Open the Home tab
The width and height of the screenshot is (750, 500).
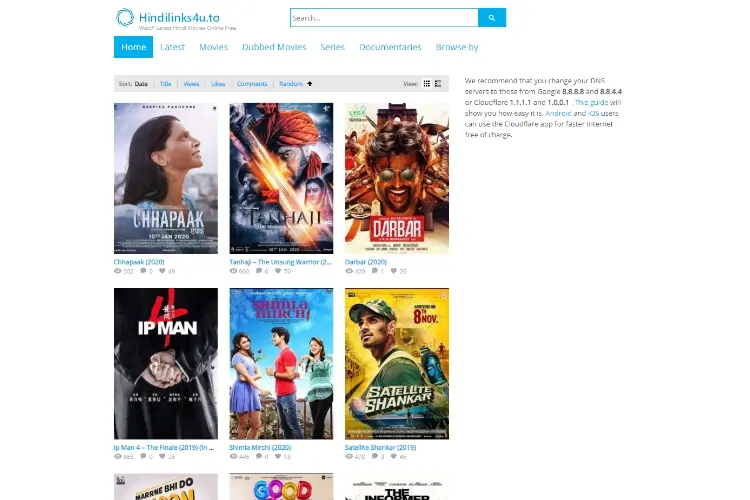[x=133, y=47]
